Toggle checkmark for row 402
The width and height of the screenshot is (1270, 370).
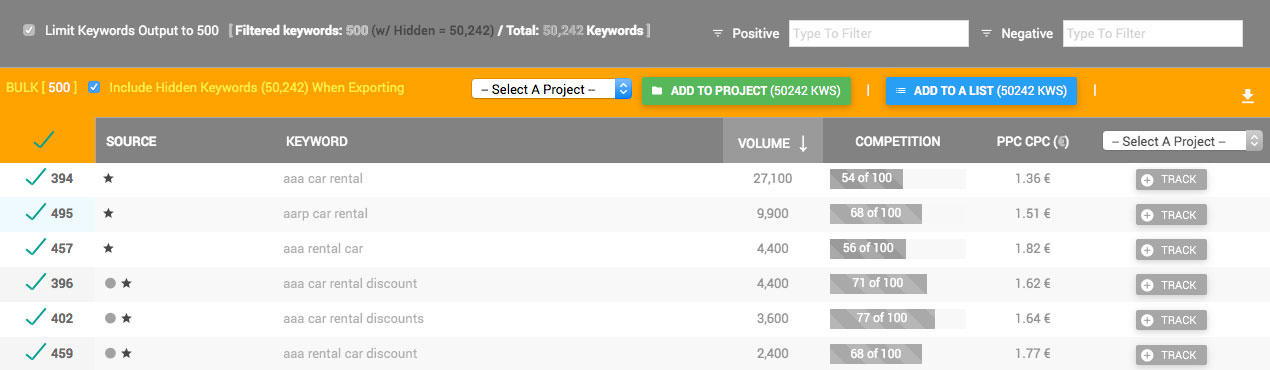(x=36, y=318)
